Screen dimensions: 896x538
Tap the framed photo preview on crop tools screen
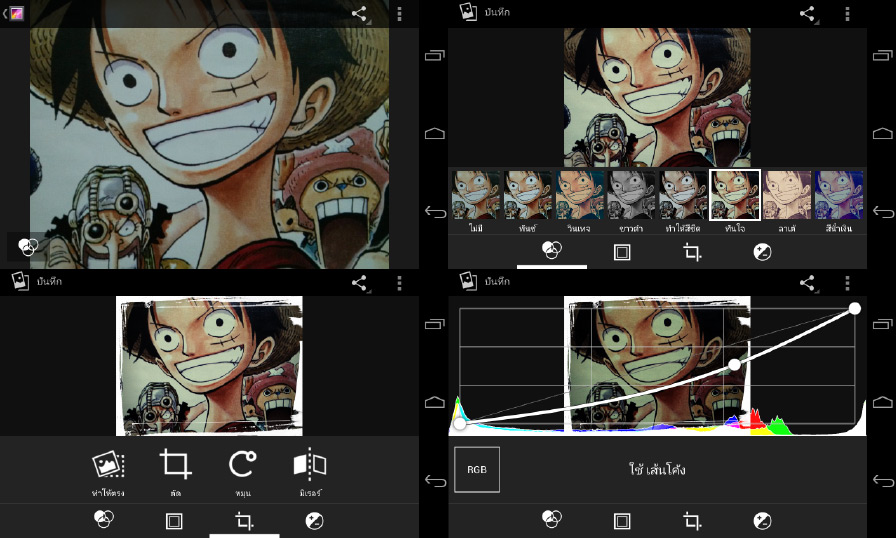click(x=209, y=366)
